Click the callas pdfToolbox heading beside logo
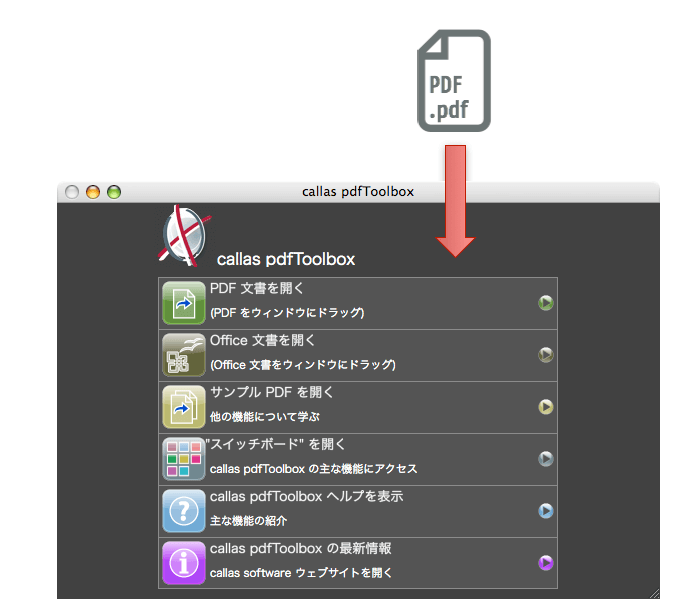The width and height of the screenshot is (700, 610). click(x=286, y=259)
